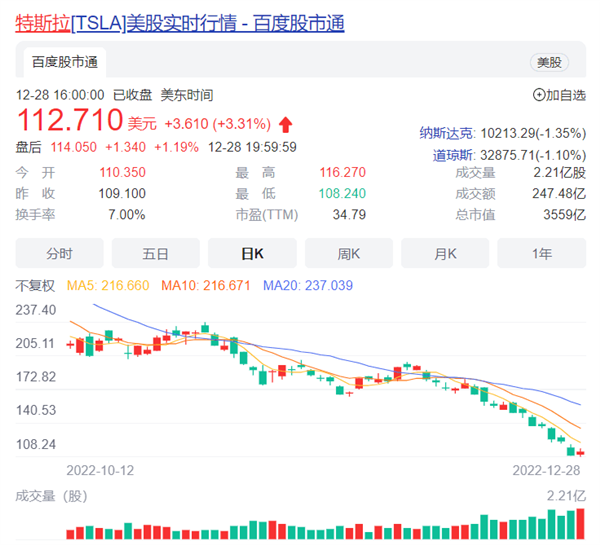
Task: Click the 成交额 value 247.48亿
Action: (559, 194)
